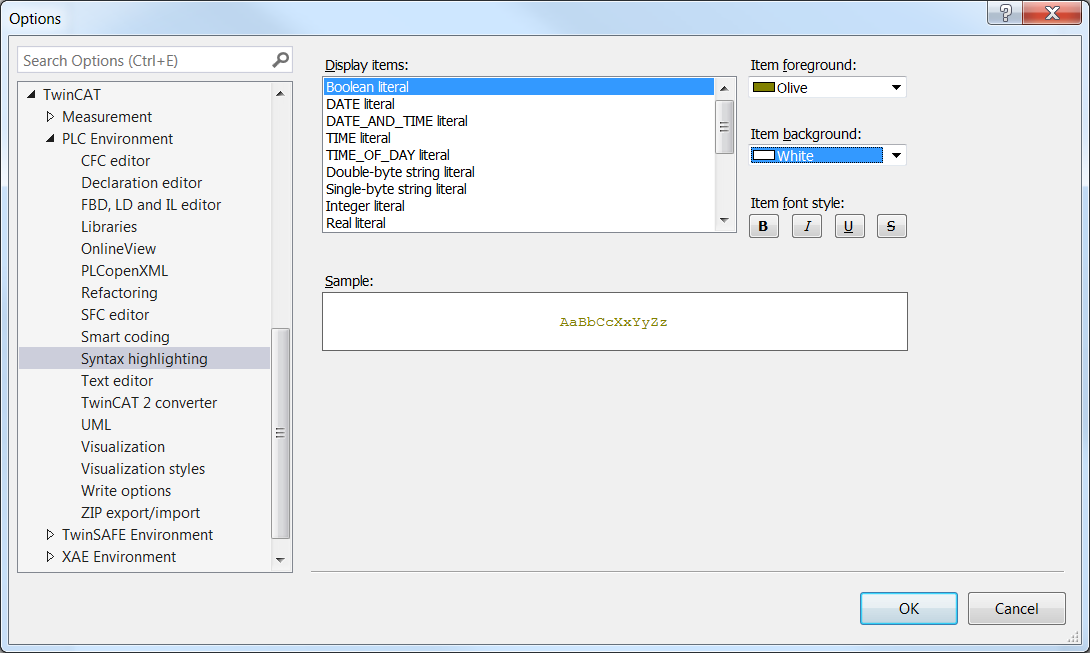Viewport: 1090px width, 653px height.
Task: Expand the XAE Environment node
Action: point(50,556)
